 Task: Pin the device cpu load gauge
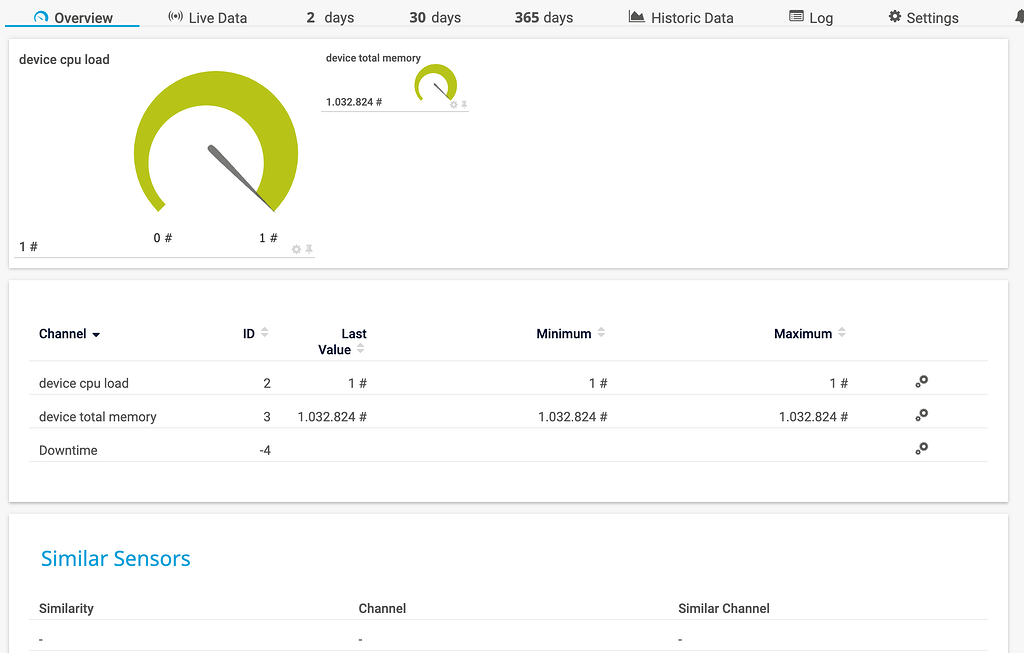[x=309, y=249]
